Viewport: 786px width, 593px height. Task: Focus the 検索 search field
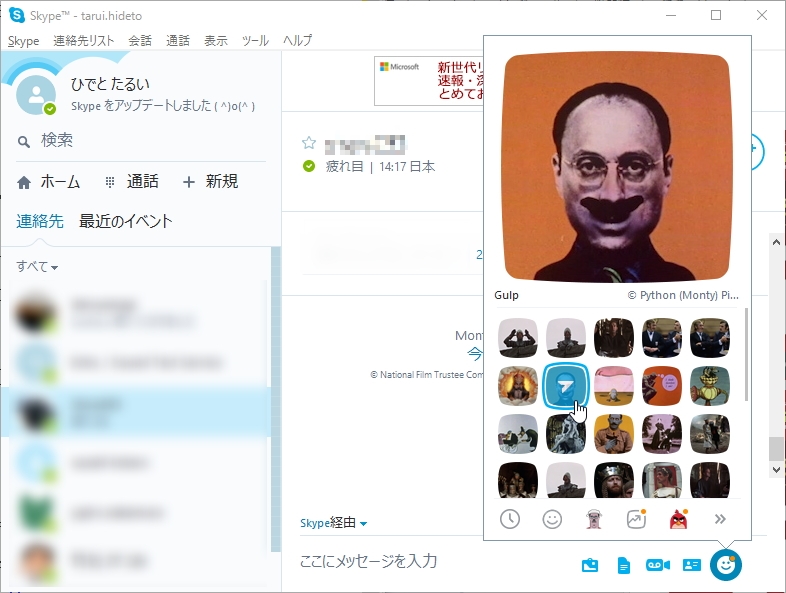click(140, 140)
